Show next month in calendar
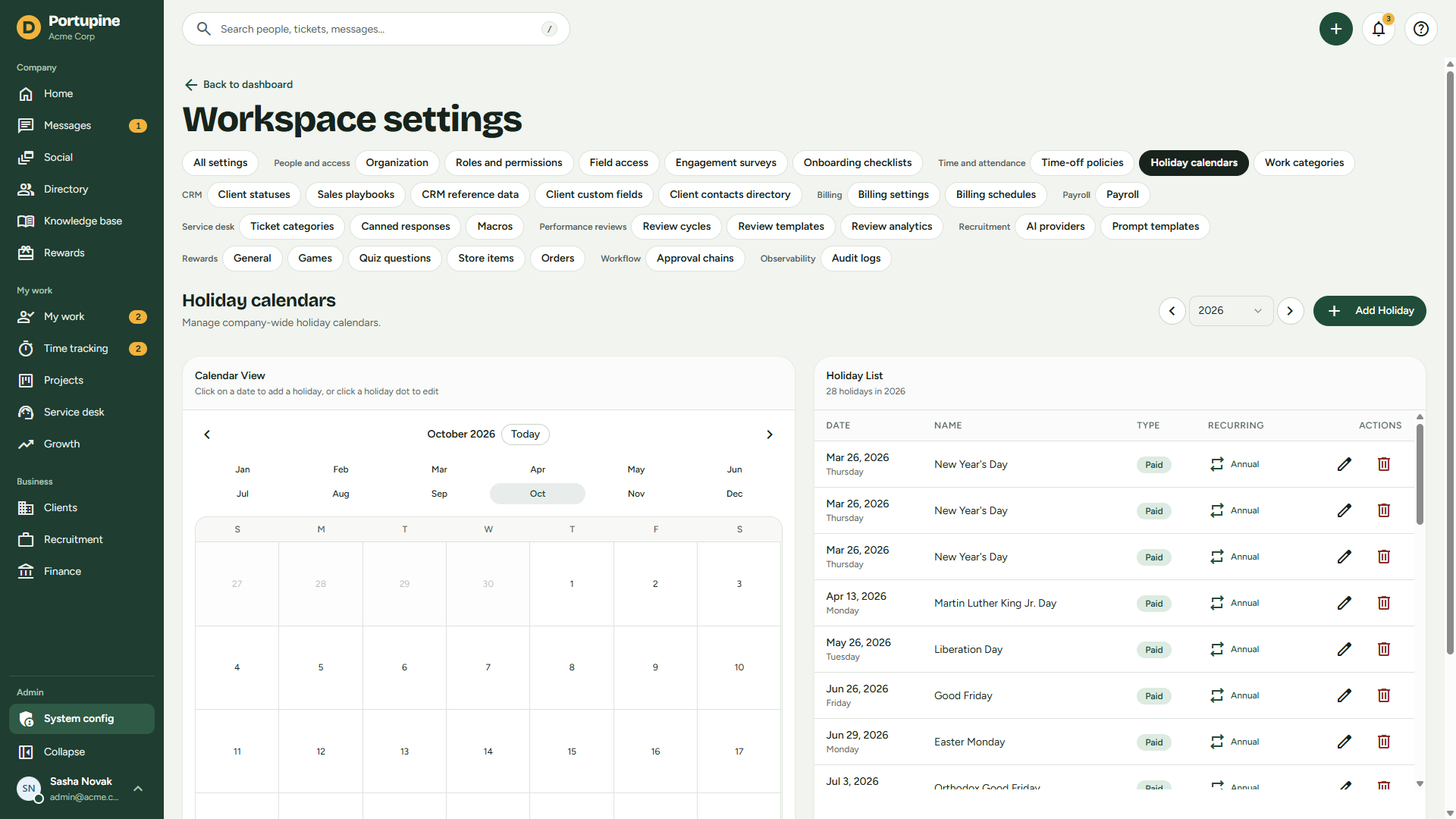The height and width of the screenshot is (819, 1456). pyautogui.click(x=770, y=435)
